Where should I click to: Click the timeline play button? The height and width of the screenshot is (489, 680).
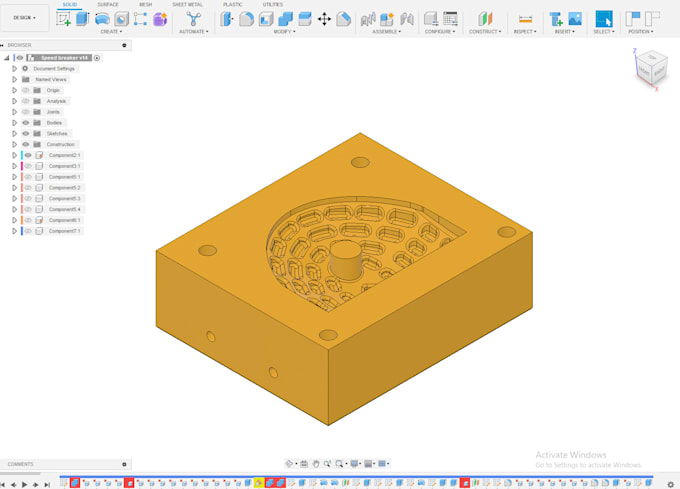(24, 484)
